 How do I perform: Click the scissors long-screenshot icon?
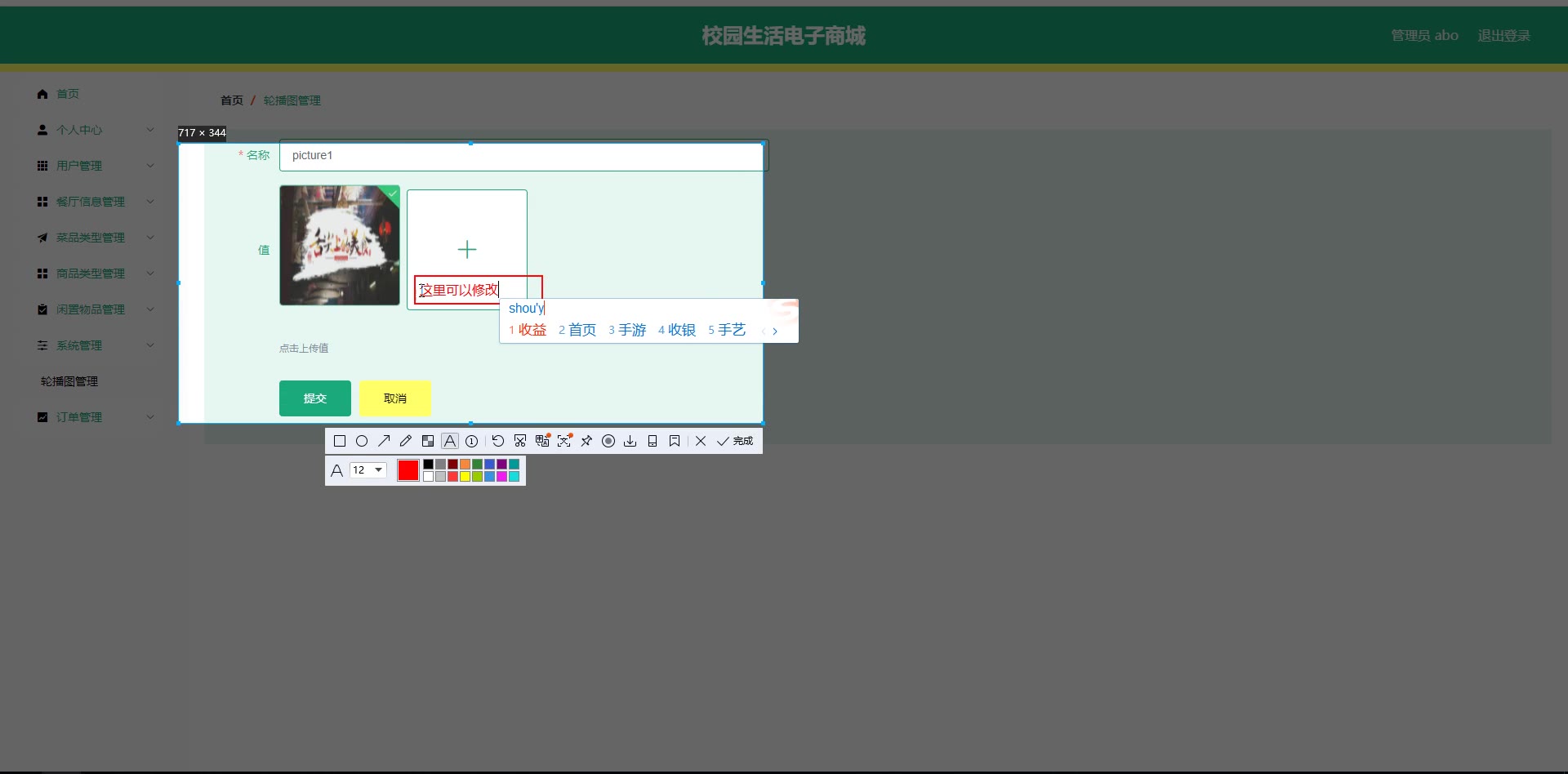coord(520,441)
